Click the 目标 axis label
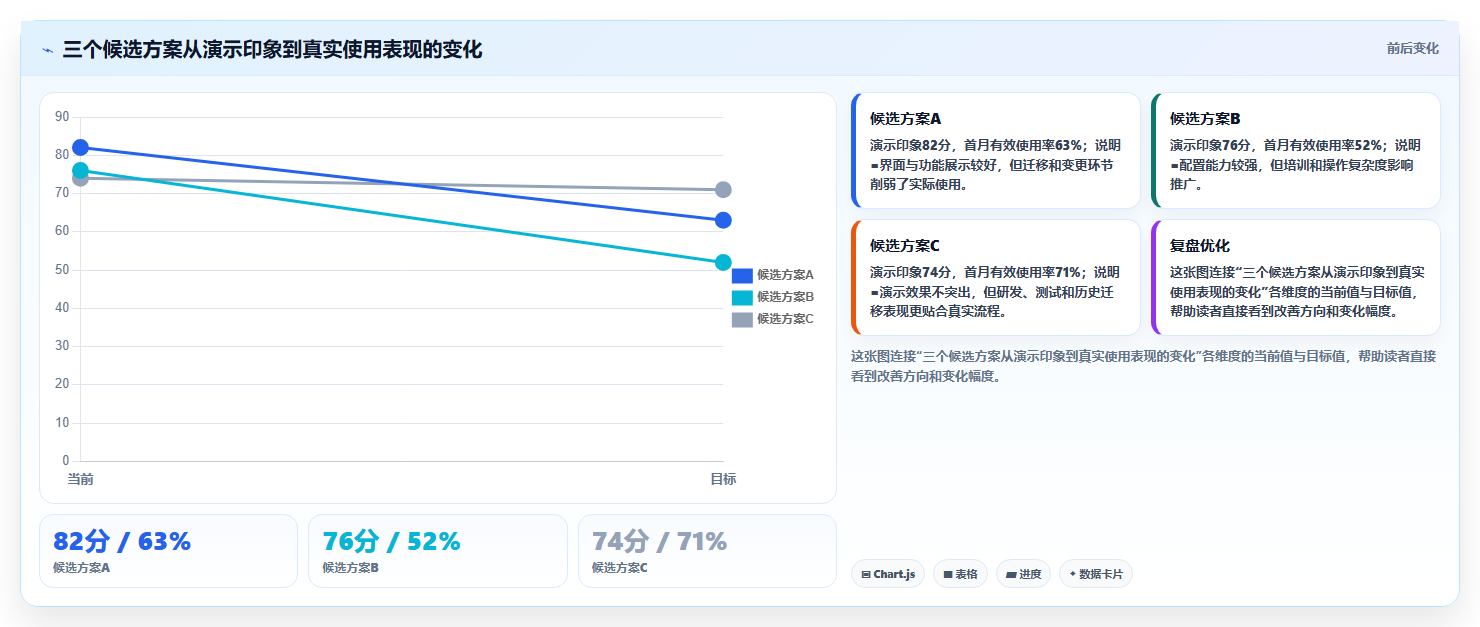Screen dimensions: 1480x627 [x=723, y=479]
